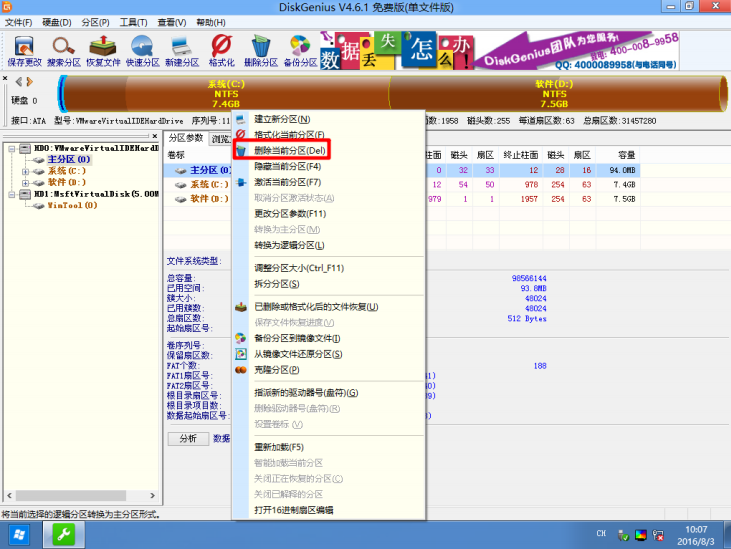The width and height of the screenshot is (731, 549).
Task: Choose 建立新分区(N) from context menu
Action: coord(329,119)
